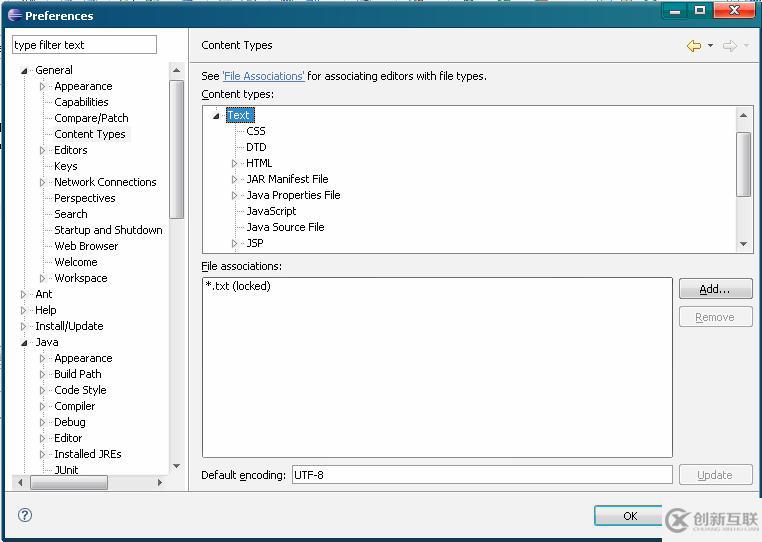The width and height of the screenshot is (762, 542).
Task: Click the Default encoding UTF-8 field
Action: pos(482,475)
